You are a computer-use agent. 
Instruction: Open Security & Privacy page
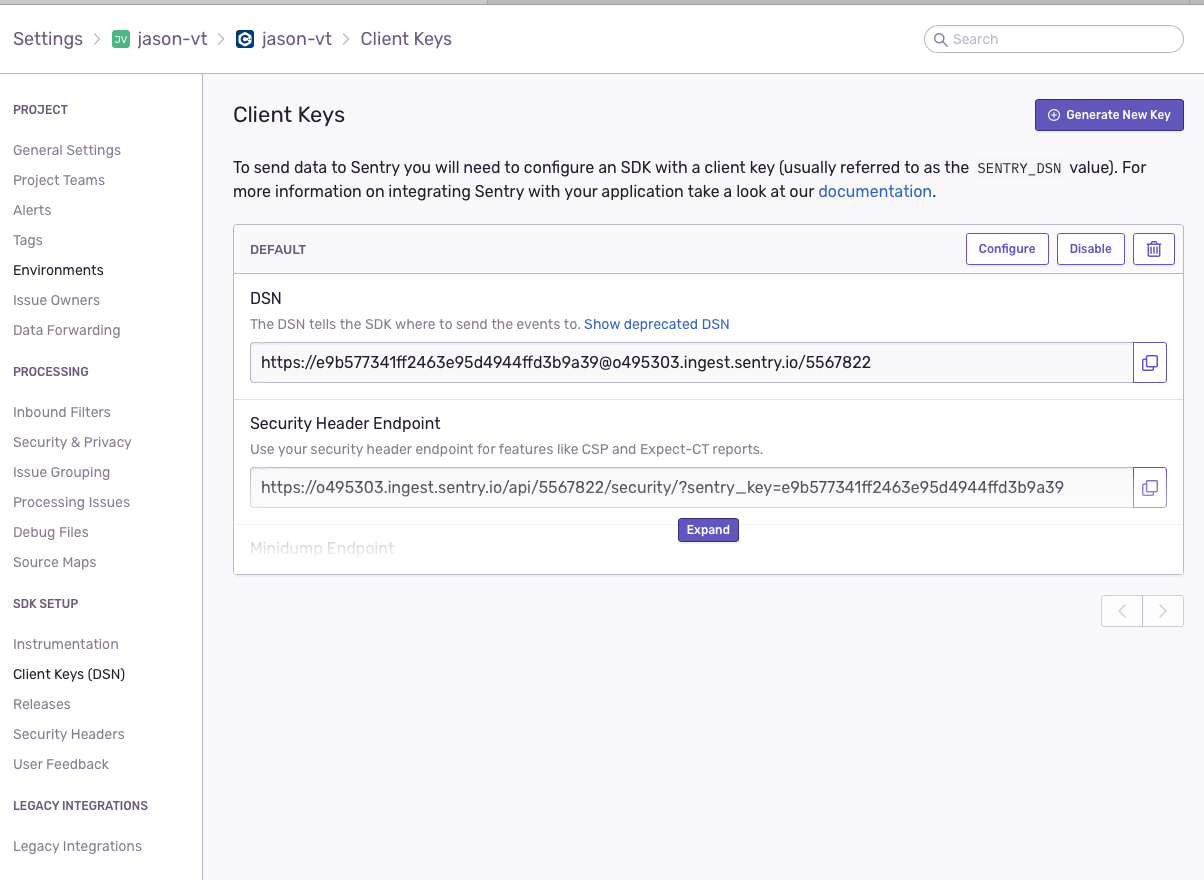(72, 442)
